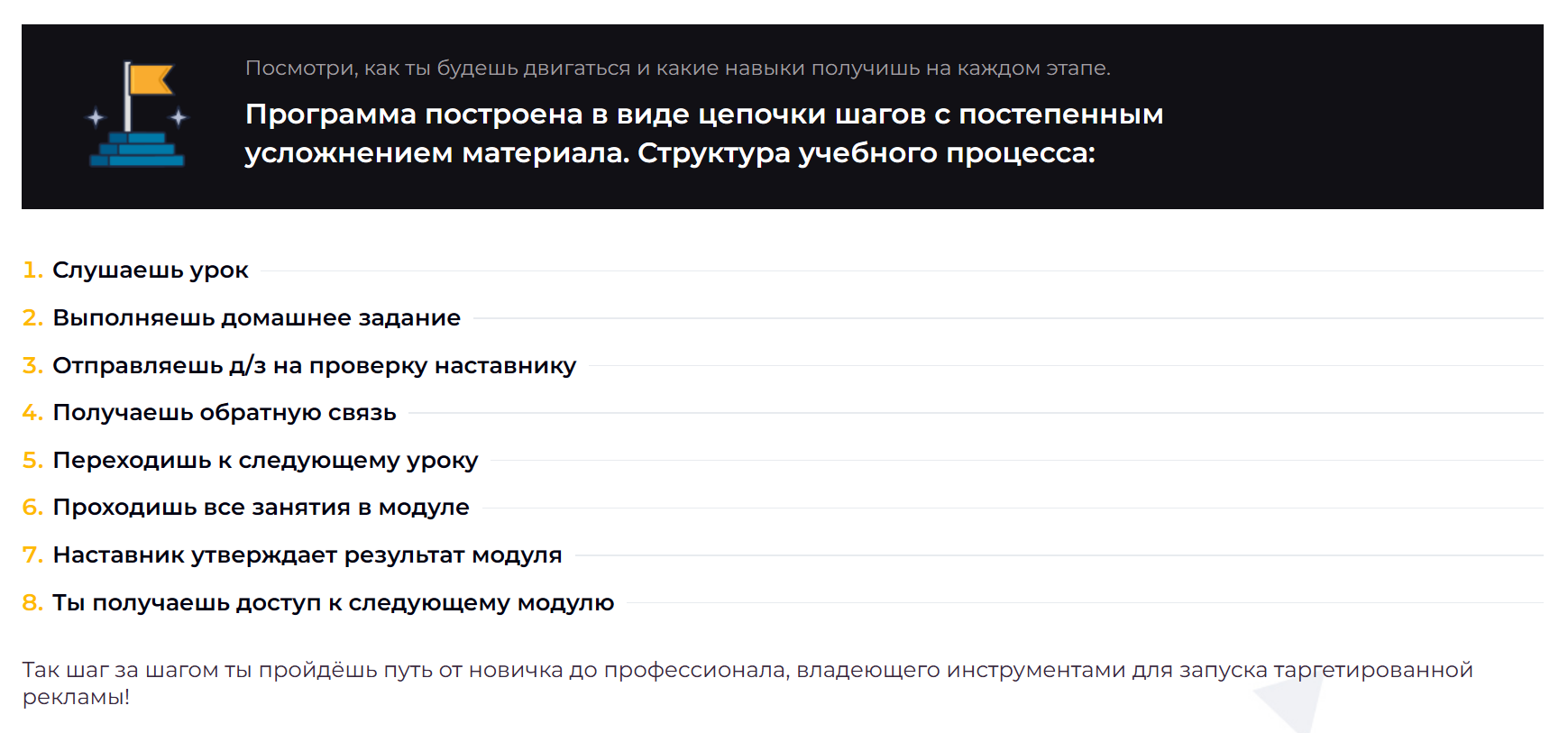Screen dimensions: 1568x733
Task: Click "Переходишь к следующему уроку" item
Action: tap(266, 461)
